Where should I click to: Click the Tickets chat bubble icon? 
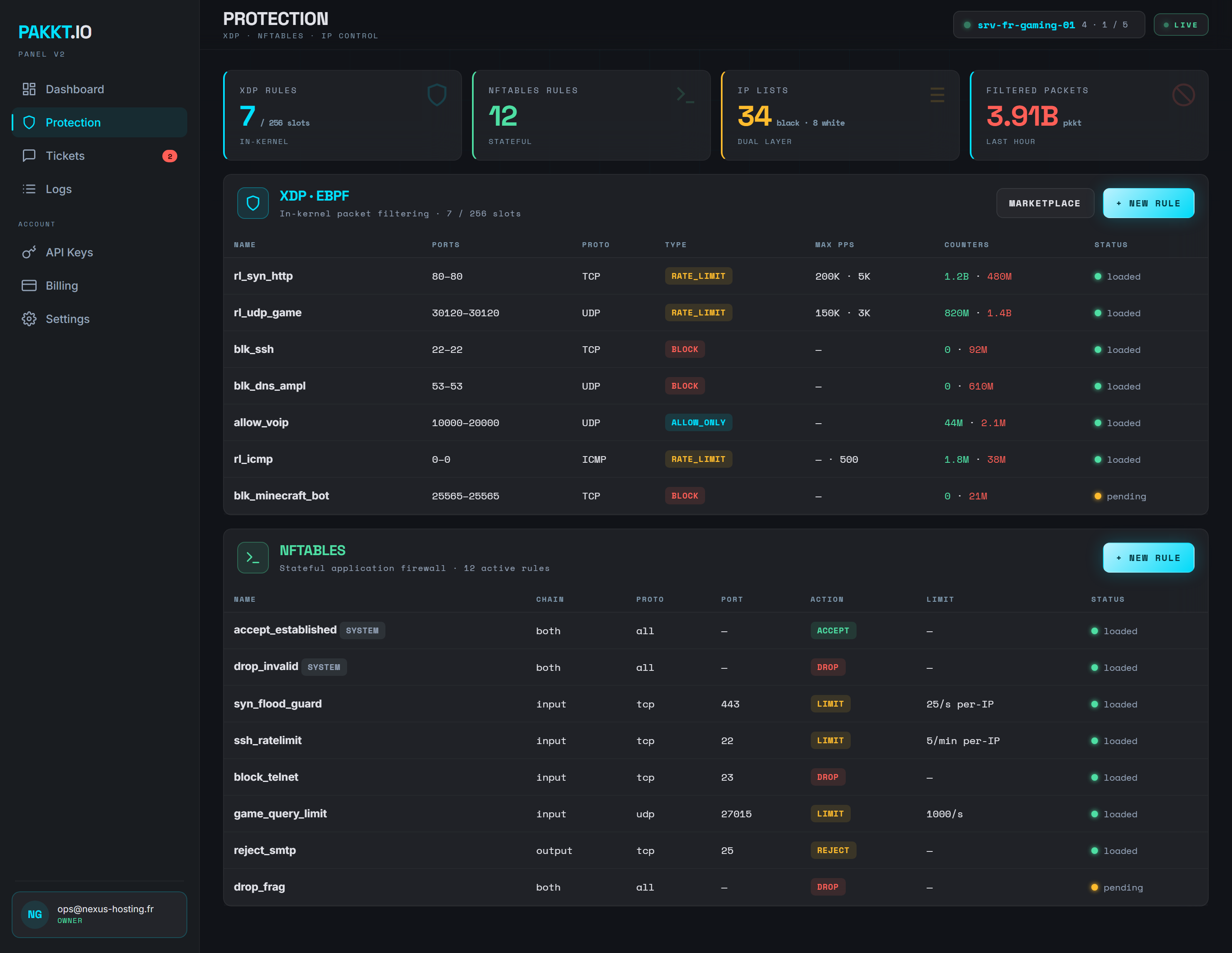point(29,156)
